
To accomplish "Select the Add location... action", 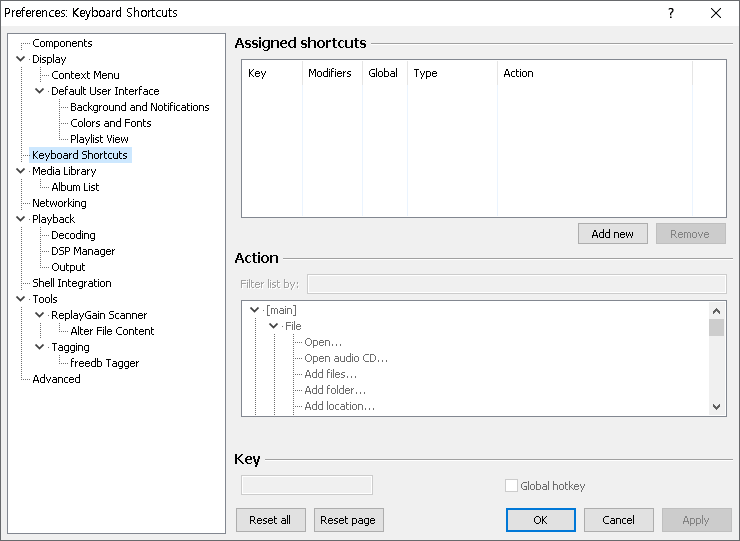I will tap(339, 406).
